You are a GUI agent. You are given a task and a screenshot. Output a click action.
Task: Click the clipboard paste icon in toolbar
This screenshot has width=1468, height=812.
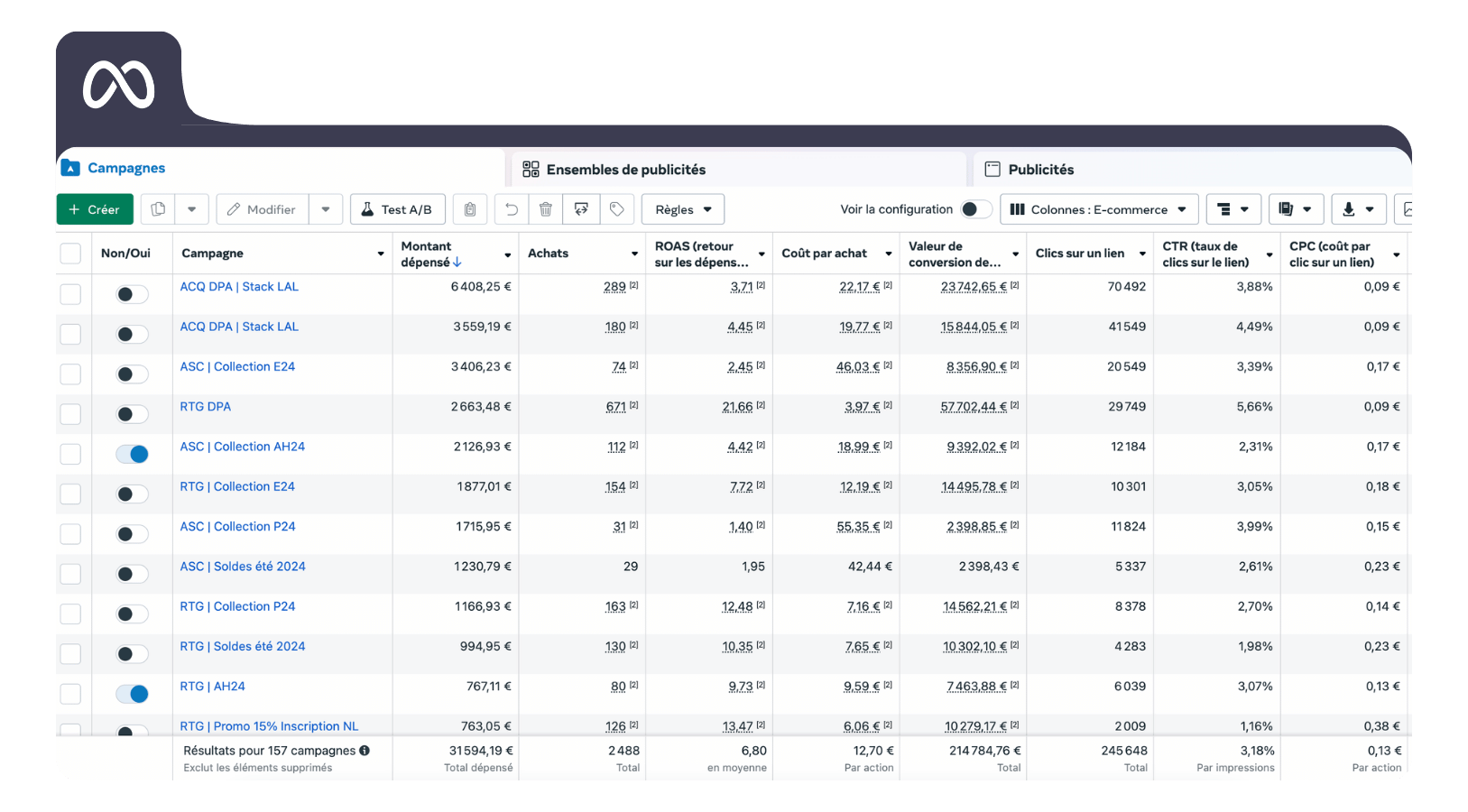[x=470, y=209]
